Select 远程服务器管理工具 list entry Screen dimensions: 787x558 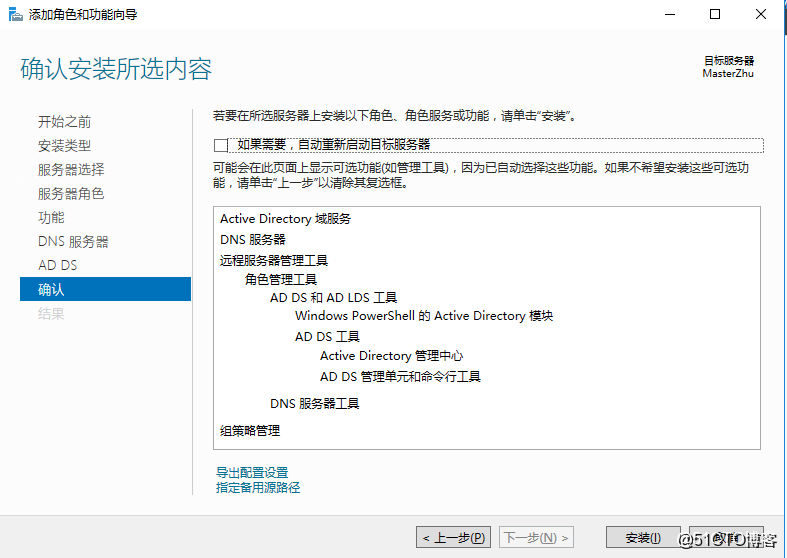click(x=274, y=260)
